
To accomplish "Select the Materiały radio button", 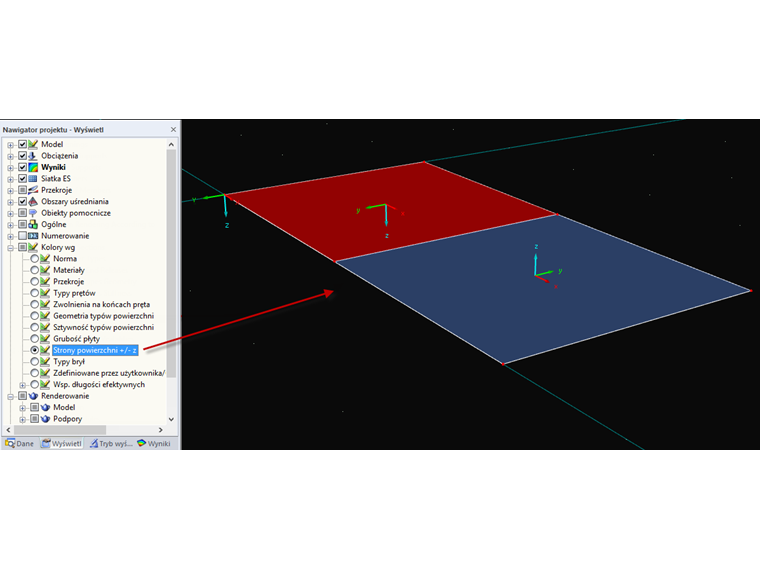I will 34,270.
